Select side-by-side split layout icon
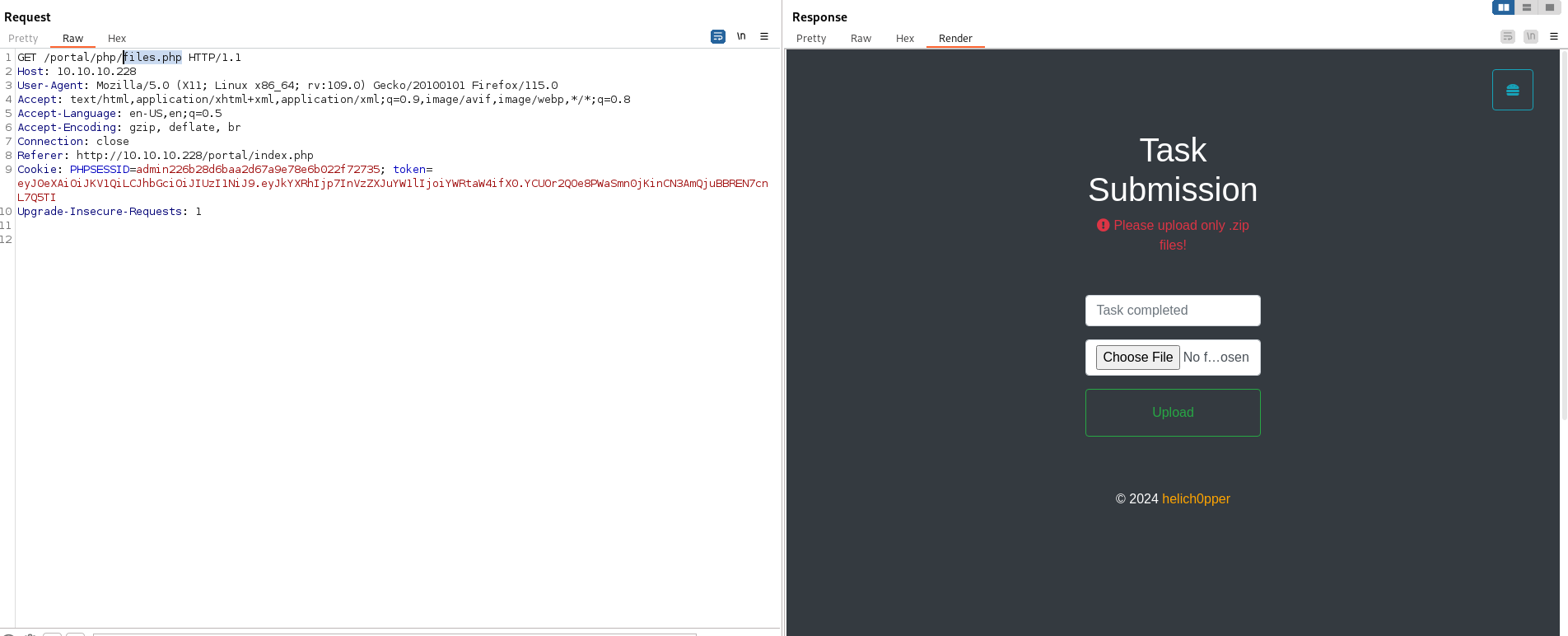Image resolution: width=1568 pixels, height=636 pixels. click(x=1503, y=7)
